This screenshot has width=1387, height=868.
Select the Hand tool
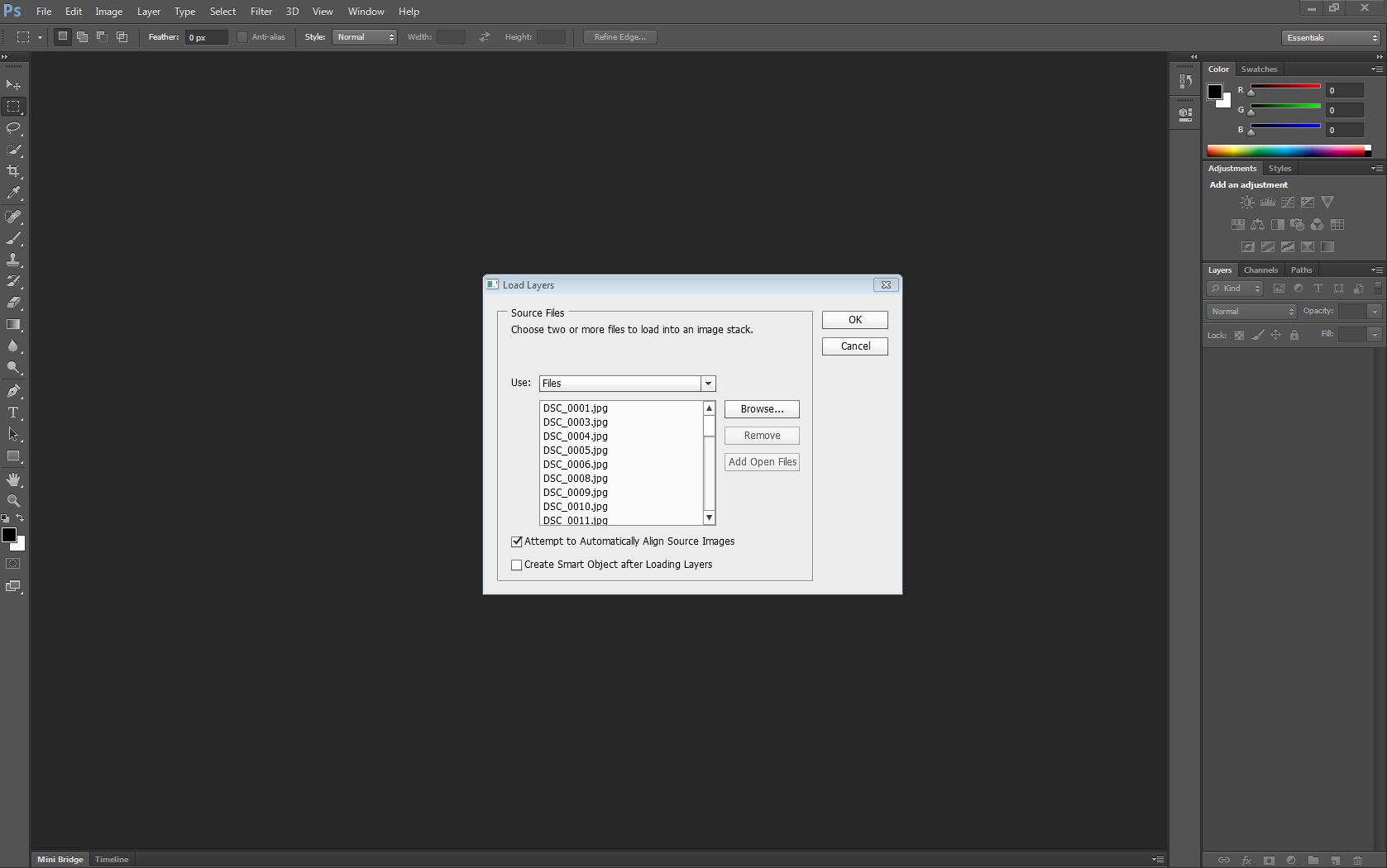pos(13,479)
